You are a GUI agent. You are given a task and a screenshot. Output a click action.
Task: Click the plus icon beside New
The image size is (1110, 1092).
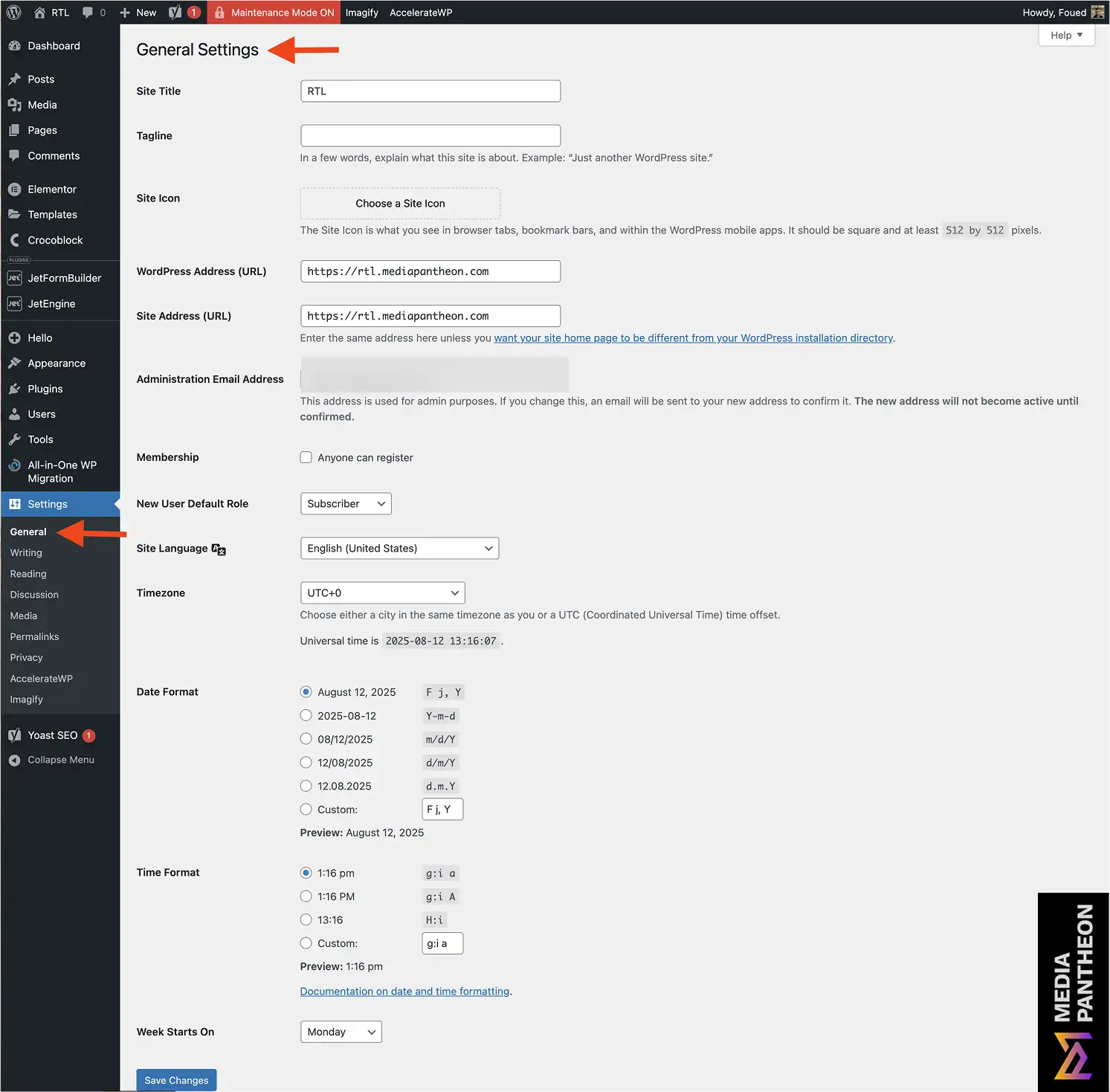(x=125, y=13)
